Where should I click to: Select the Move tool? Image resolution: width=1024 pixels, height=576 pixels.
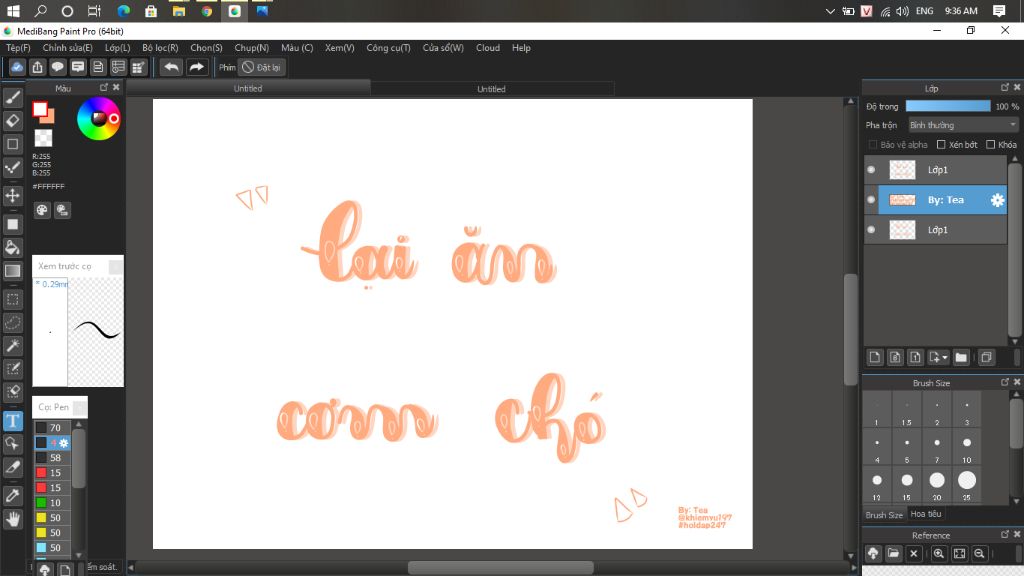click(x=12, y=195)
